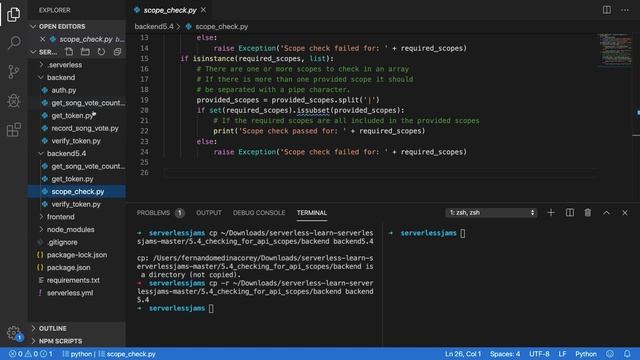
Task: Open requirements.txt file
Action: pyautogui.click(x=73, y=280)
